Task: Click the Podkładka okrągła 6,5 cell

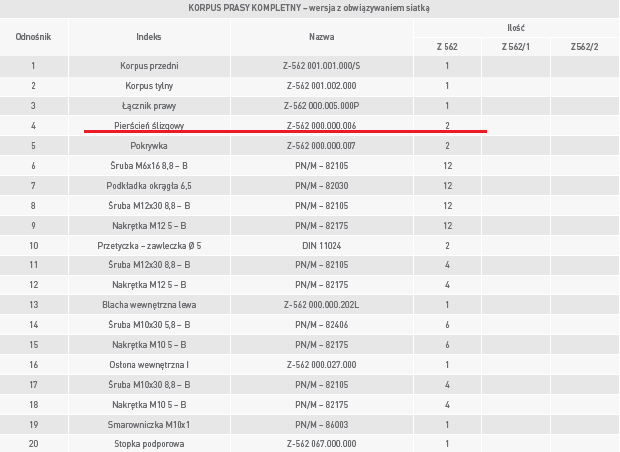Action: coord(149,186)
